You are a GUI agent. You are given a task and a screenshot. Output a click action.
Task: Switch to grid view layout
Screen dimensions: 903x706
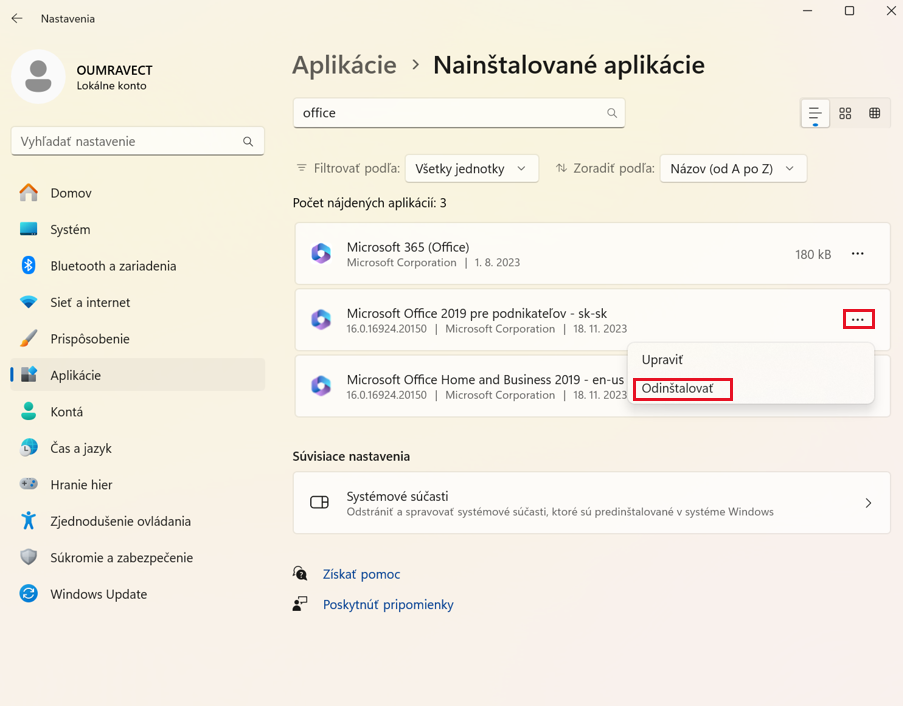click(x=845, y=113)
